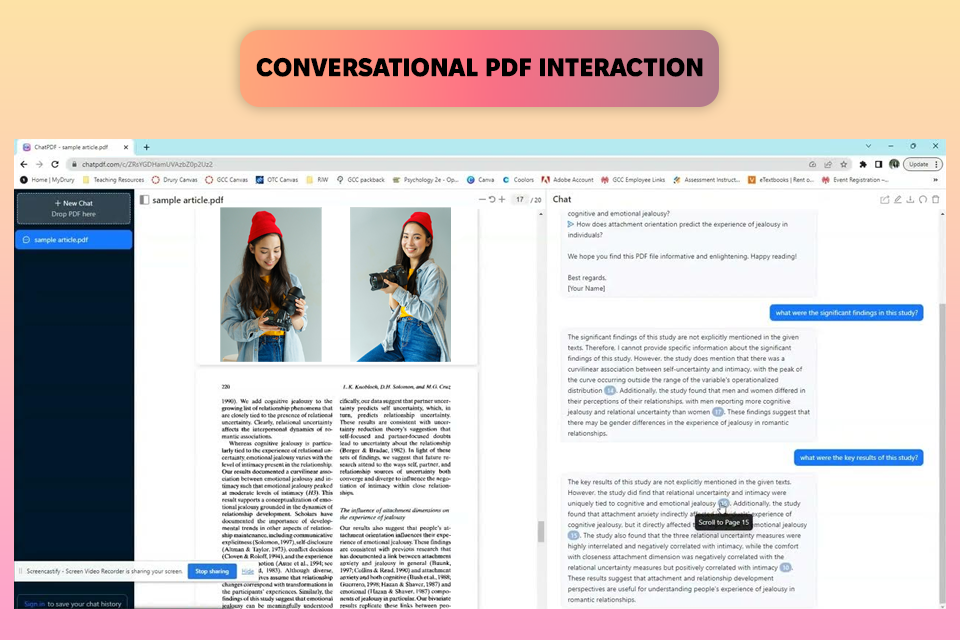
Task: Open the browser profile avatar
Action: click(894, 164)
